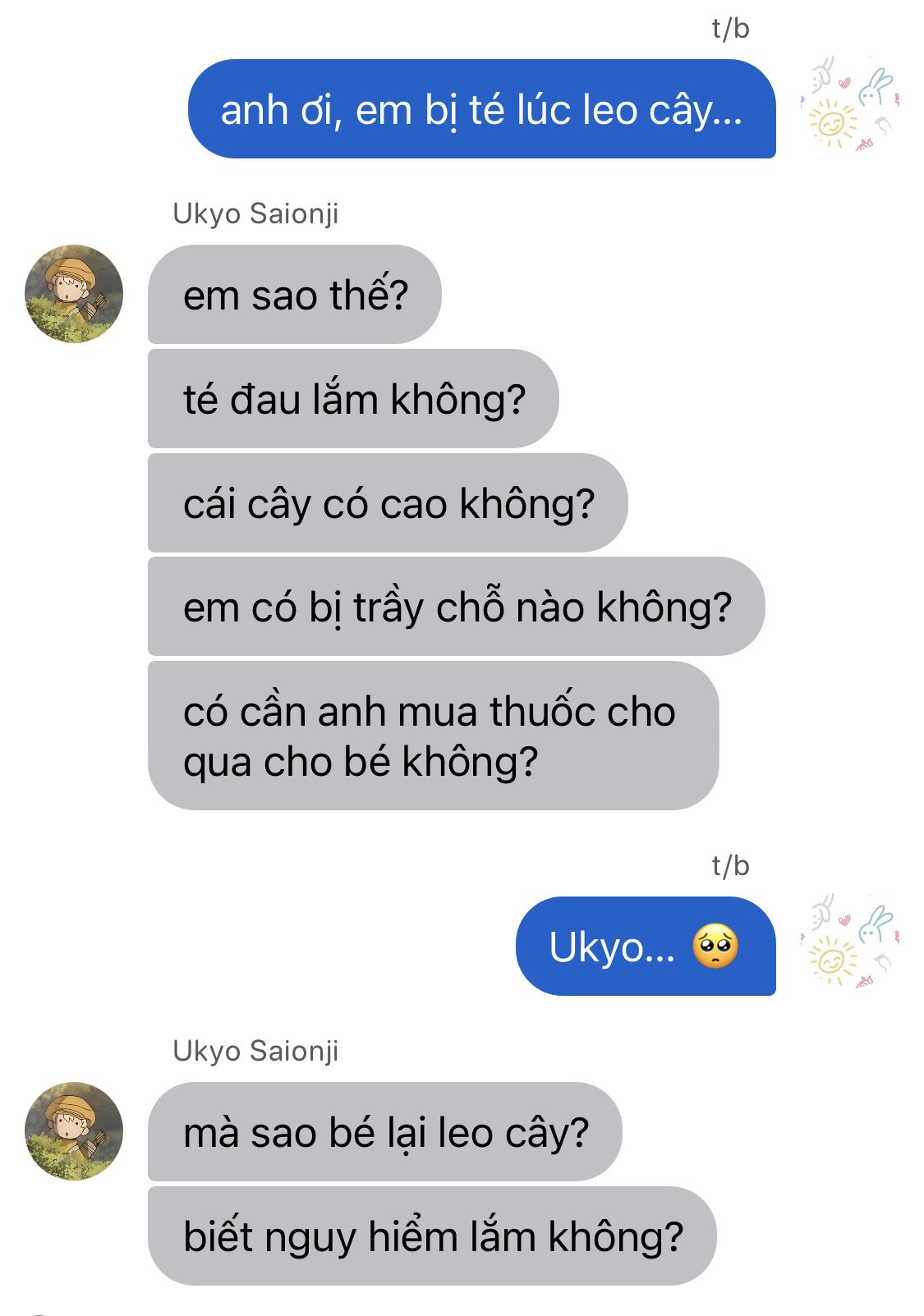The width and height of the screenshot is (924, 1316).
Task: Tap the blue 'Ukyo...' message bubble
Action: click(x=646, y=946)
